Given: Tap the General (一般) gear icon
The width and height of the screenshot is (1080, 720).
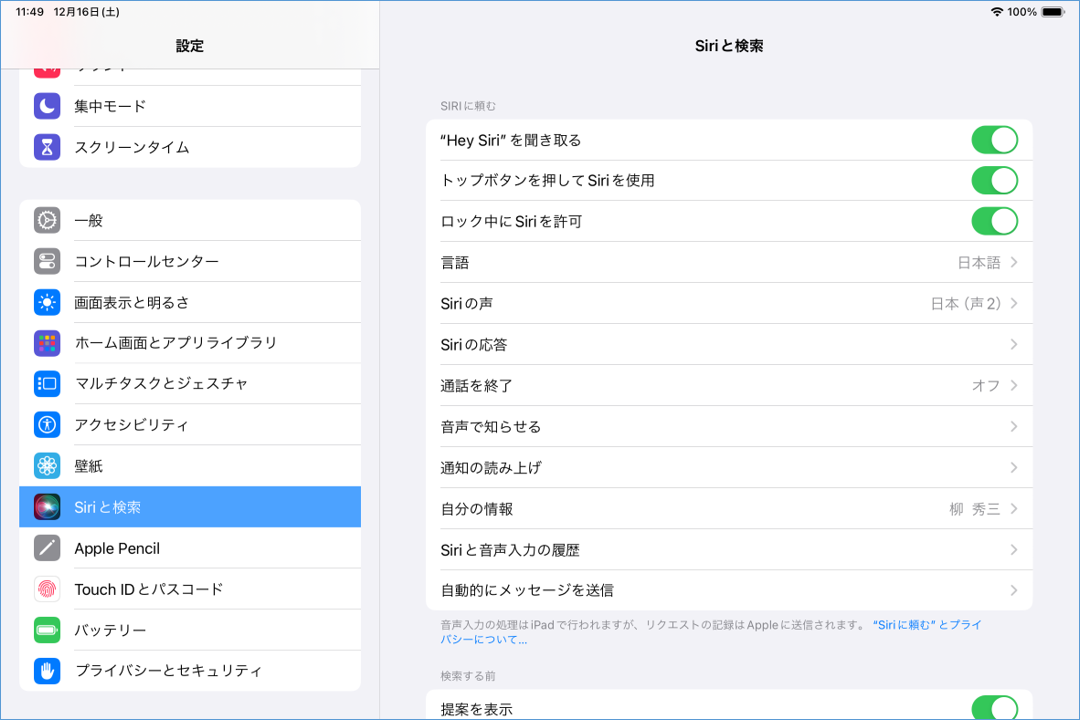Looking at the screenshot, I should coord(47,220).
